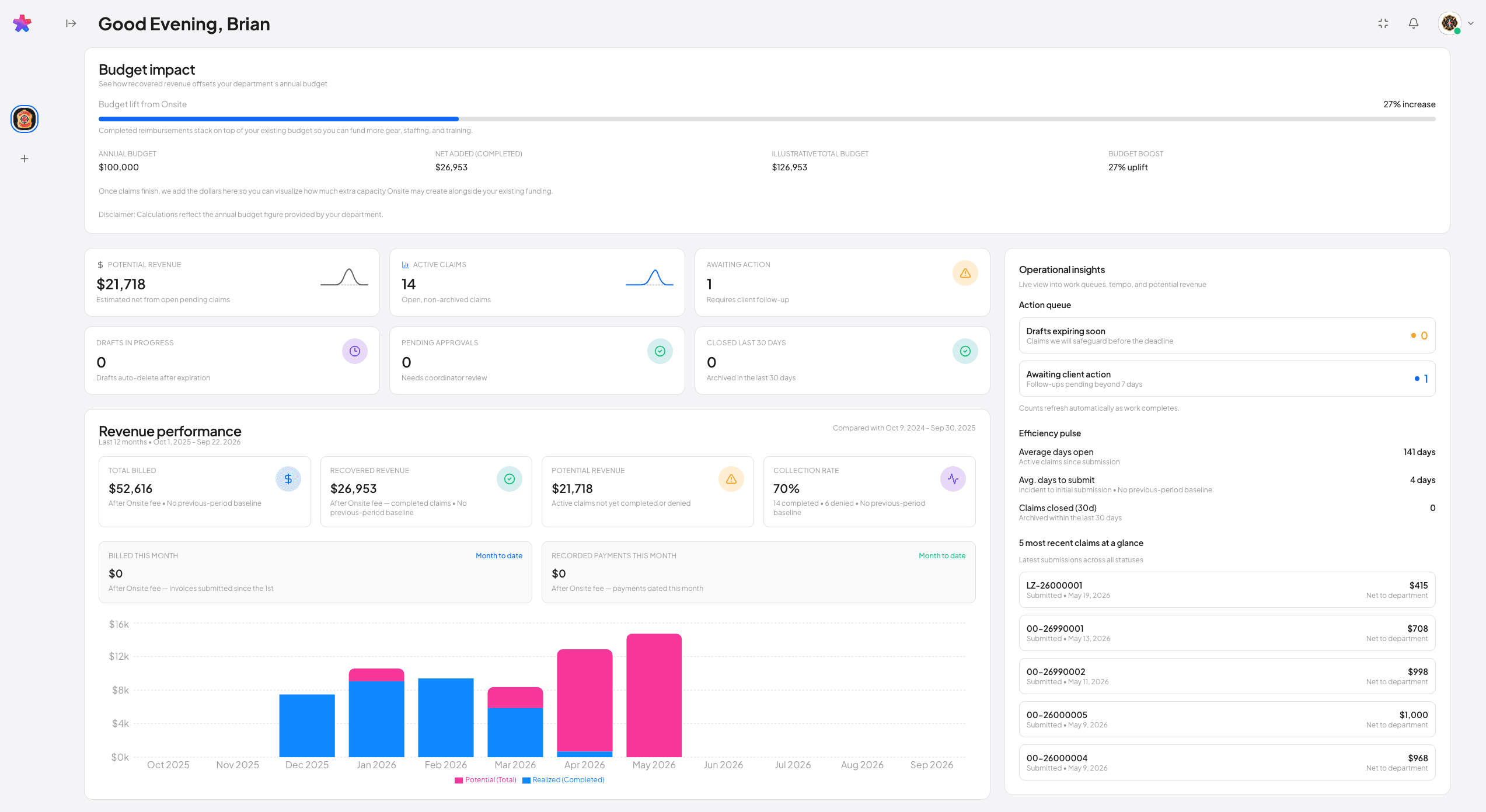
Task: Click the Pending Approvals check icon
Action: coord(660,351)
